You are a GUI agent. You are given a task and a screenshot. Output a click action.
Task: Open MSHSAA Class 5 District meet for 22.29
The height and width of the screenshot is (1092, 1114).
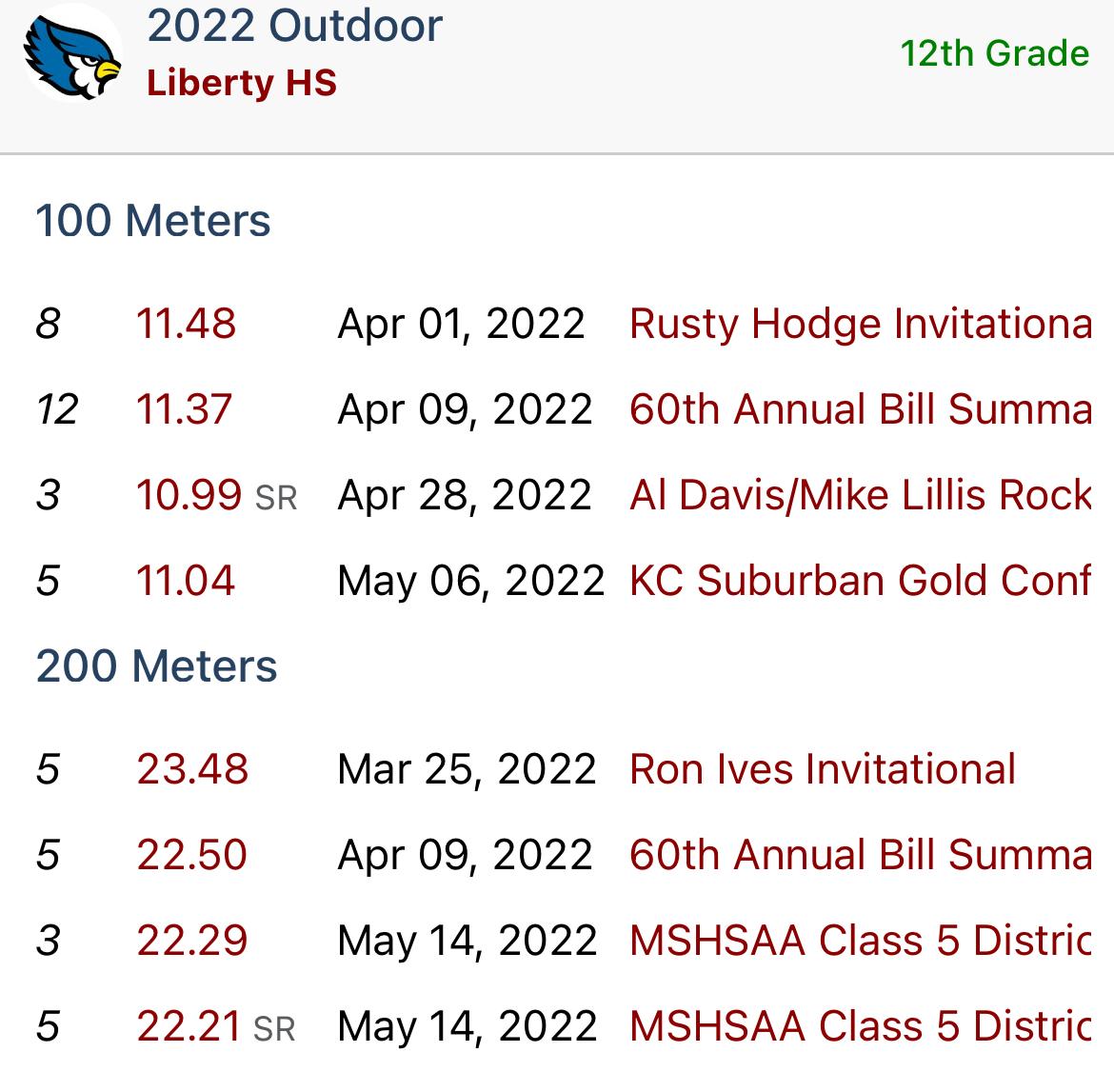(861, 941)
